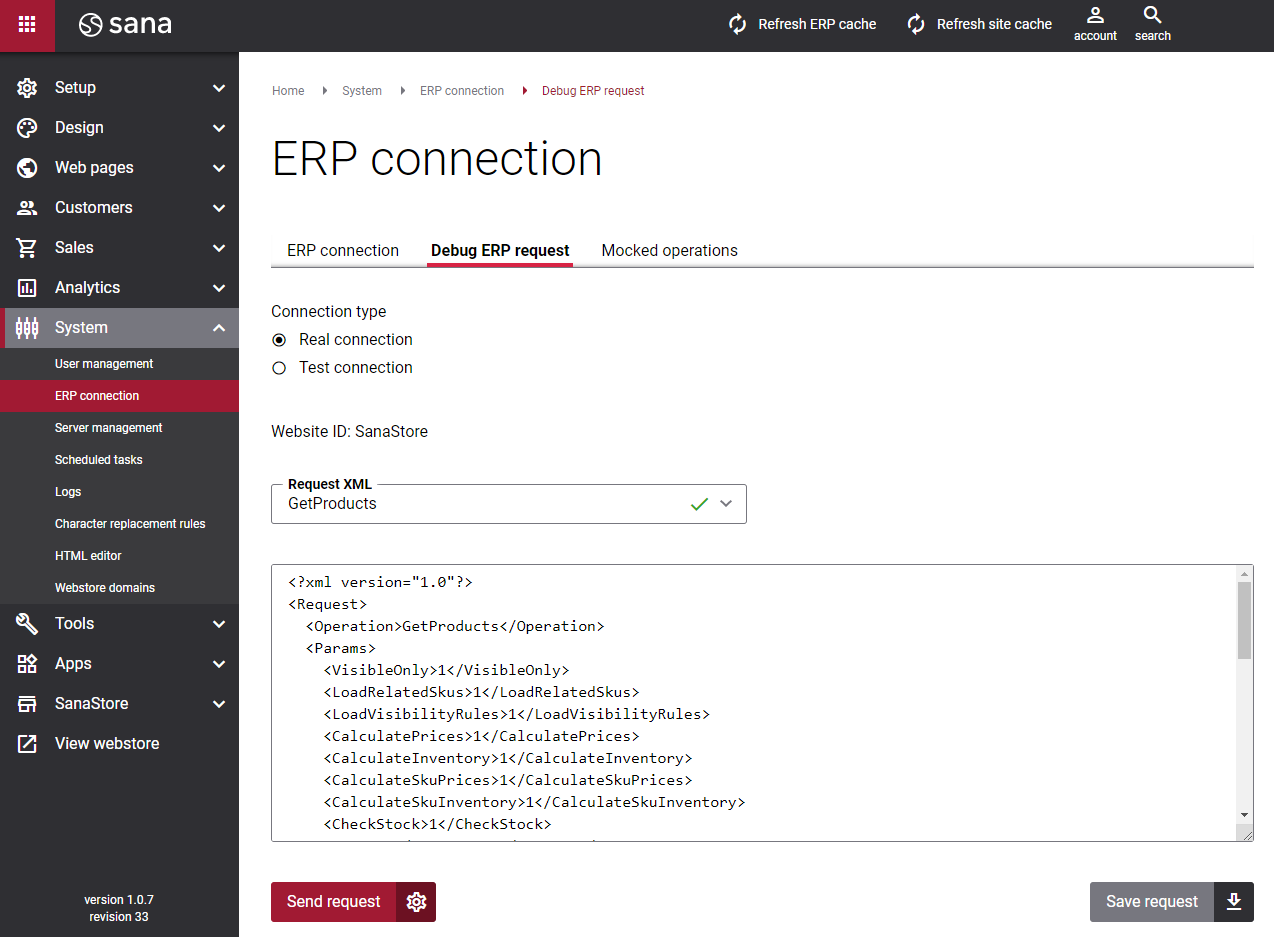The height and width of the screenshot is (937, 1274).
Task: Open Webstore domains in sidebar
Action: coord(119,588)
